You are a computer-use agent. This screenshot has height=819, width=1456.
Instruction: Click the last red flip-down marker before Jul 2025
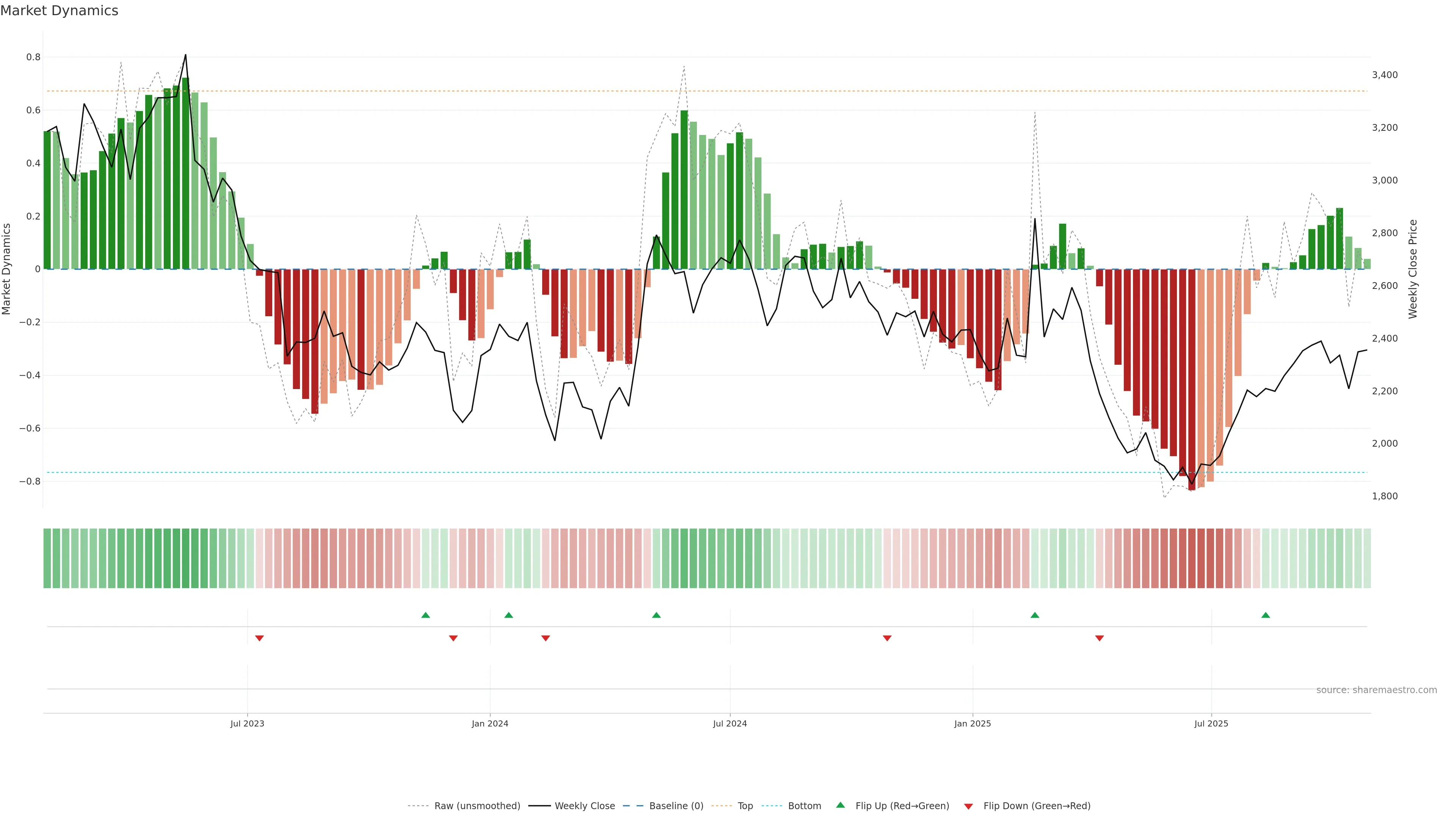click(1099, 638)
